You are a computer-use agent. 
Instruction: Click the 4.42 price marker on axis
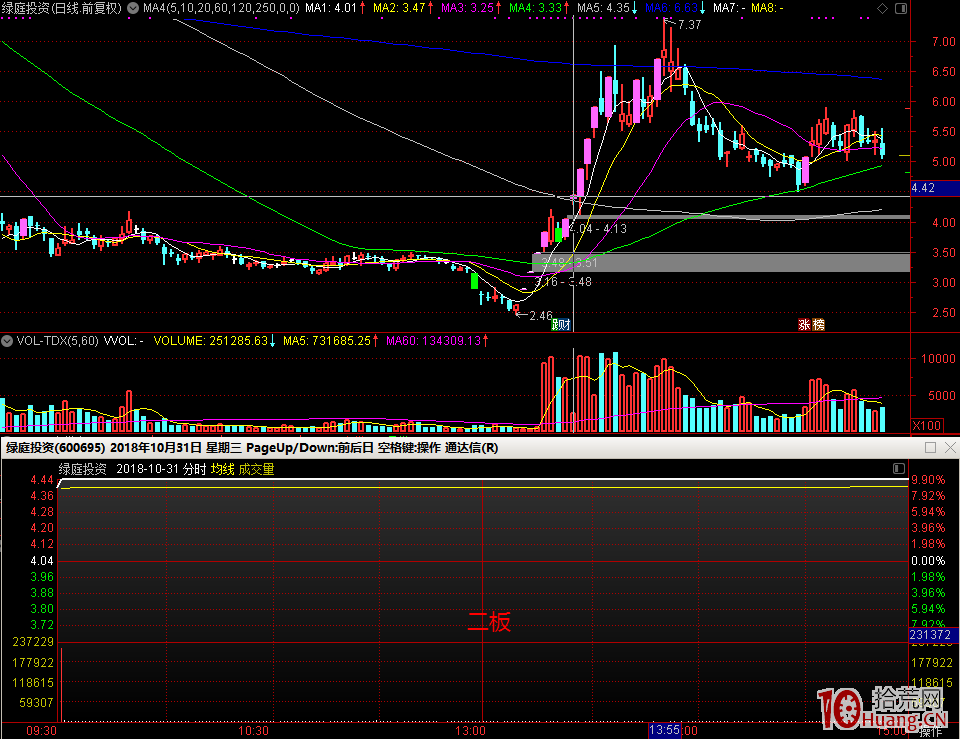click(x=923, y=187)
